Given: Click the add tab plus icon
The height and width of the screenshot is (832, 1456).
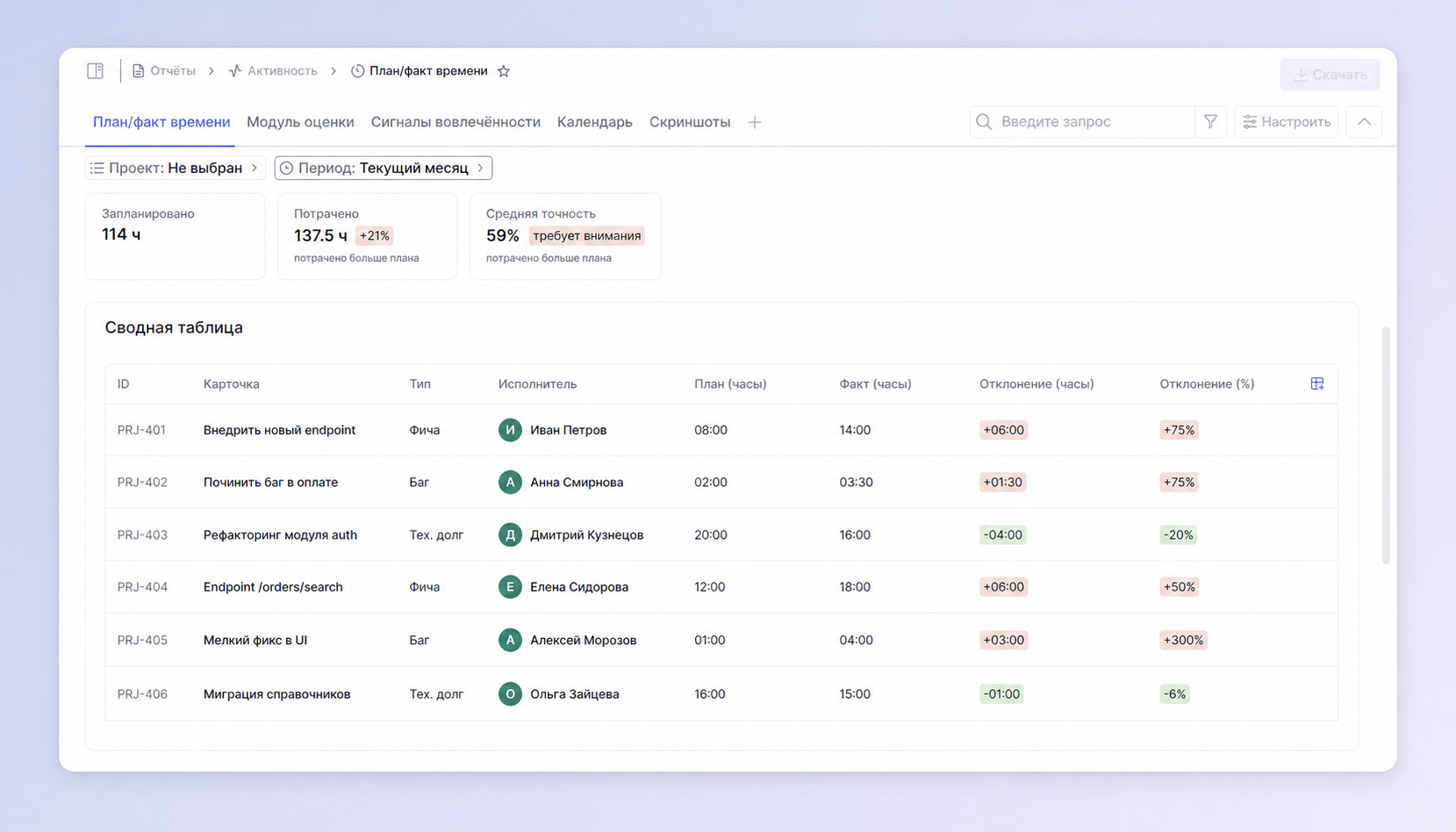Looking at the screenshot, I should (x=755, y=122).
